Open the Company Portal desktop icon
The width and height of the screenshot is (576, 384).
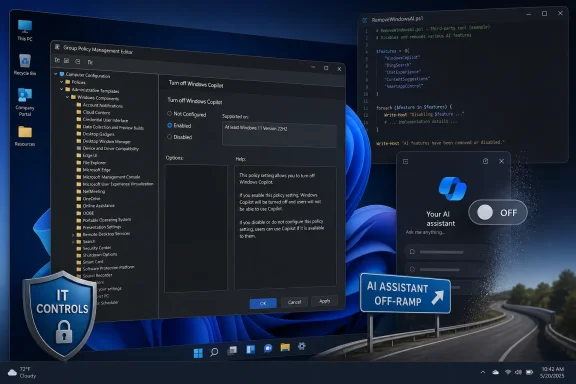[25, 102]
